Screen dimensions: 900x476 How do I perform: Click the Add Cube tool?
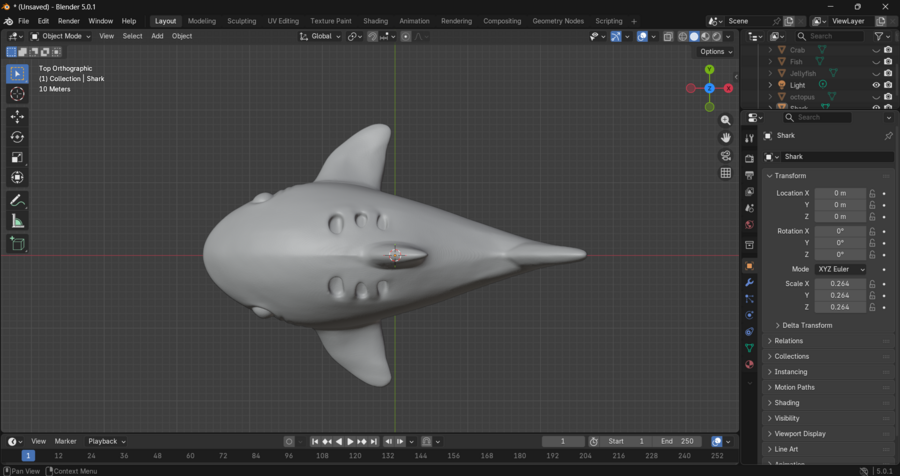pos(17,243)
